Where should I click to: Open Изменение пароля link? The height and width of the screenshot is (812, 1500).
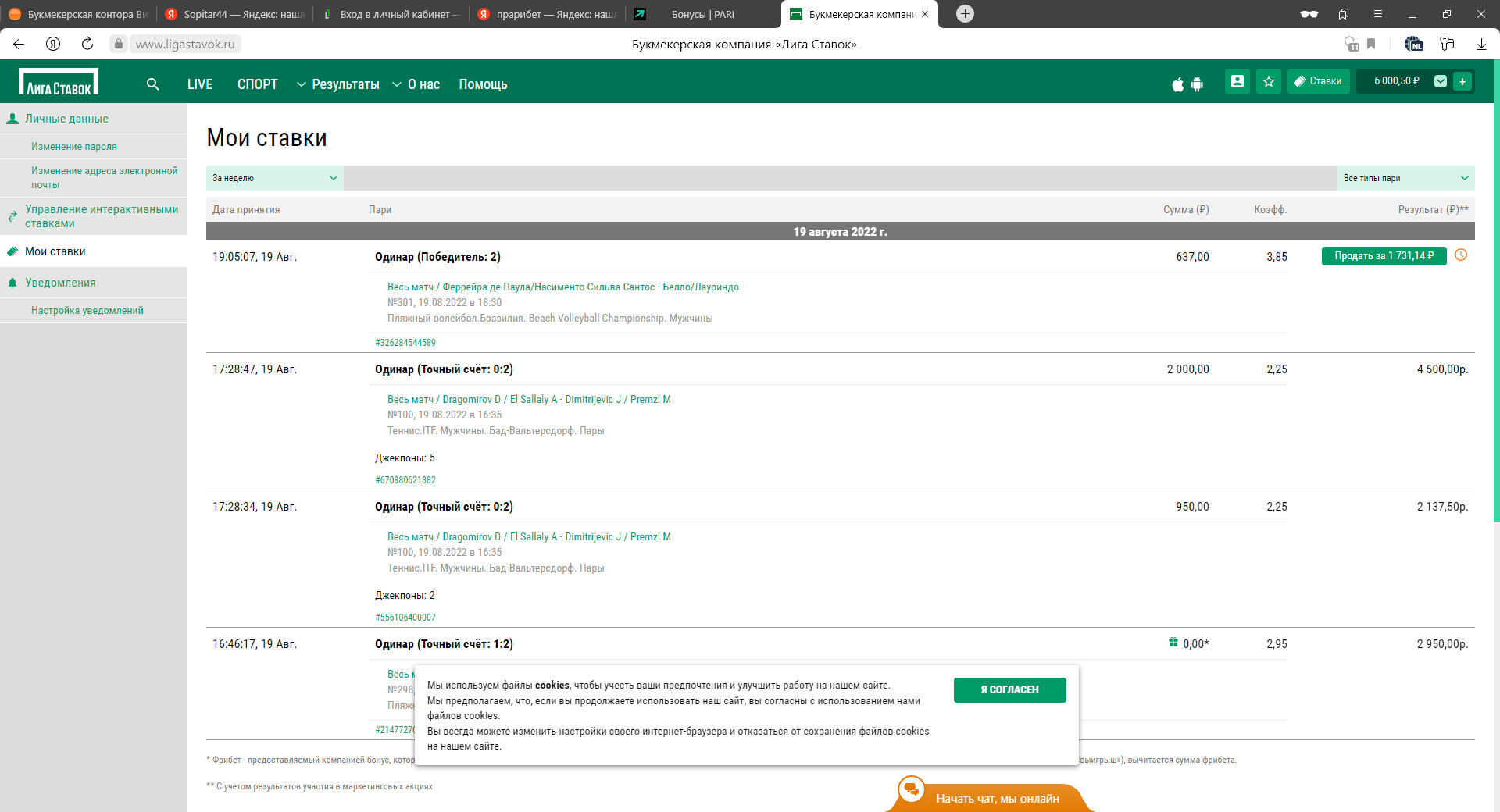(x=74, y=147)
